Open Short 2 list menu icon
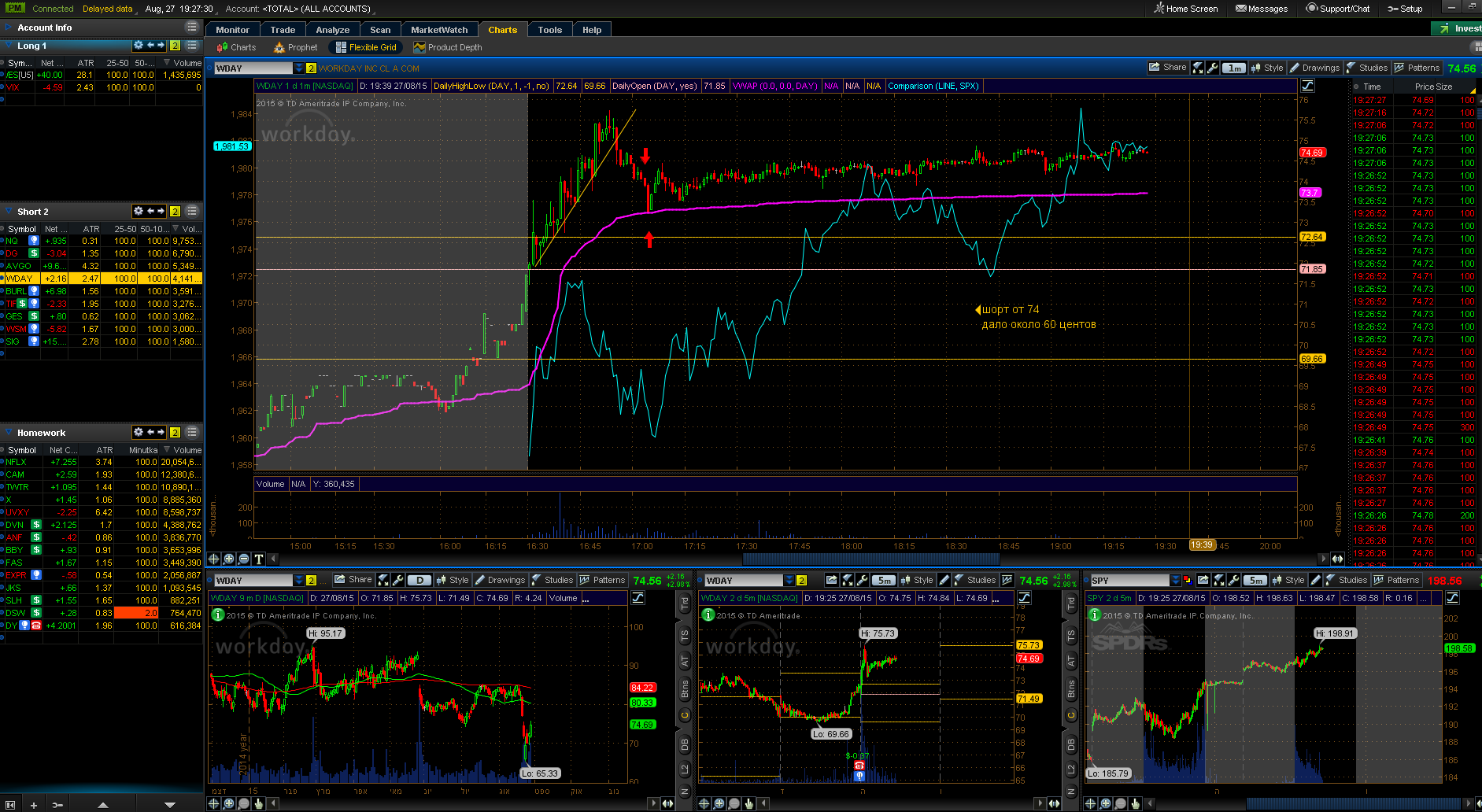 click(191, 211)
